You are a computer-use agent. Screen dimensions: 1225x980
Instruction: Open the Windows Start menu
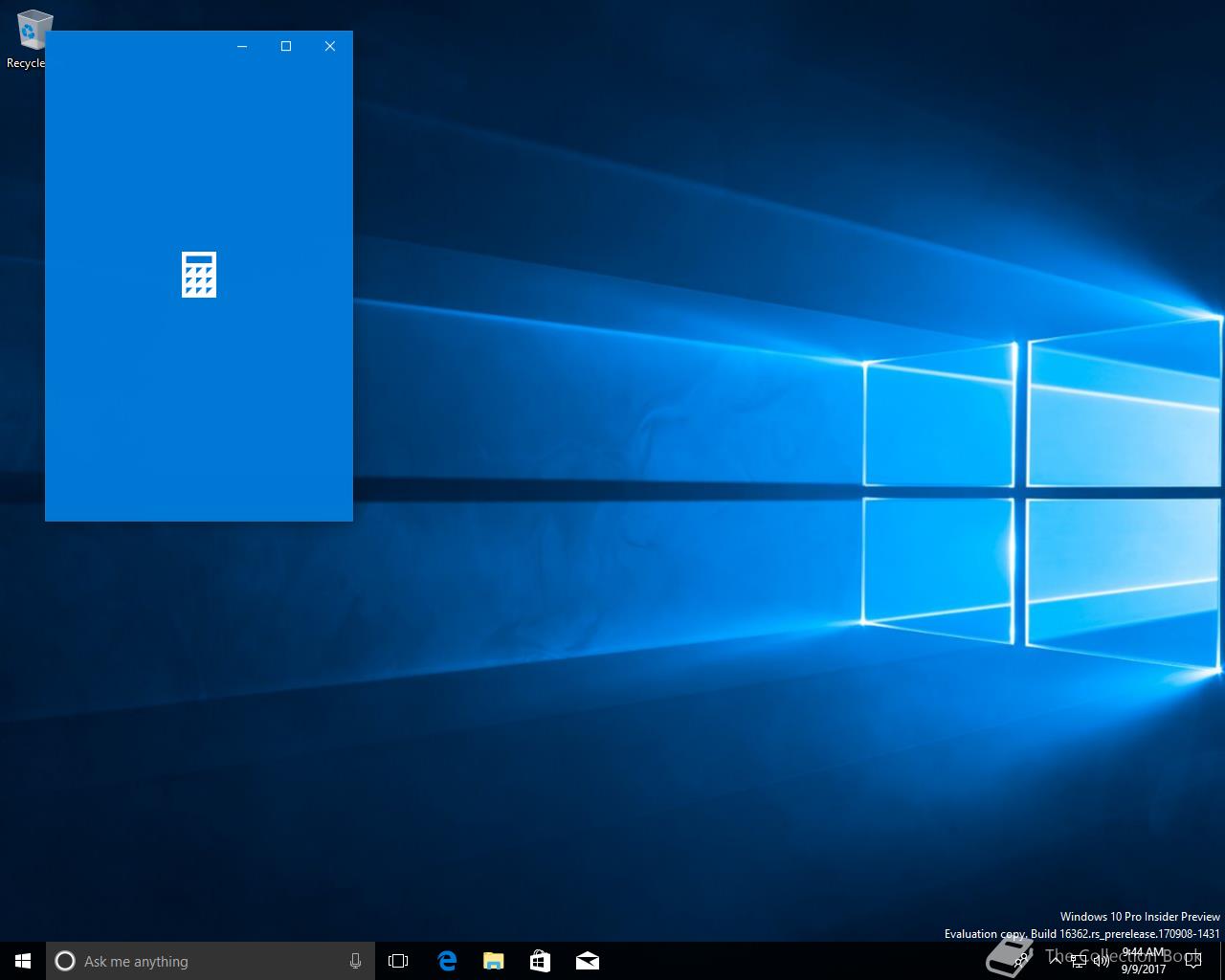(x=23, y=961)
